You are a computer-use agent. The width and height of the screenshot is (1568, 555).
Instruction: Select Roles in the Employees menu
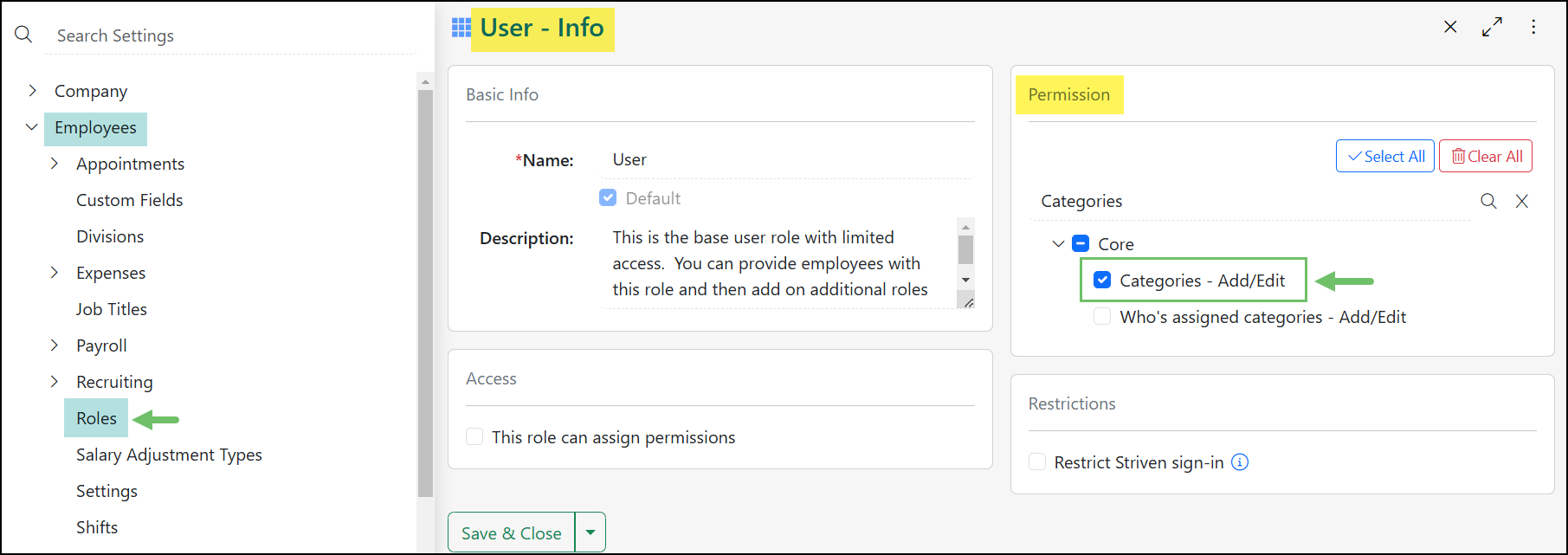click(96, 418)
